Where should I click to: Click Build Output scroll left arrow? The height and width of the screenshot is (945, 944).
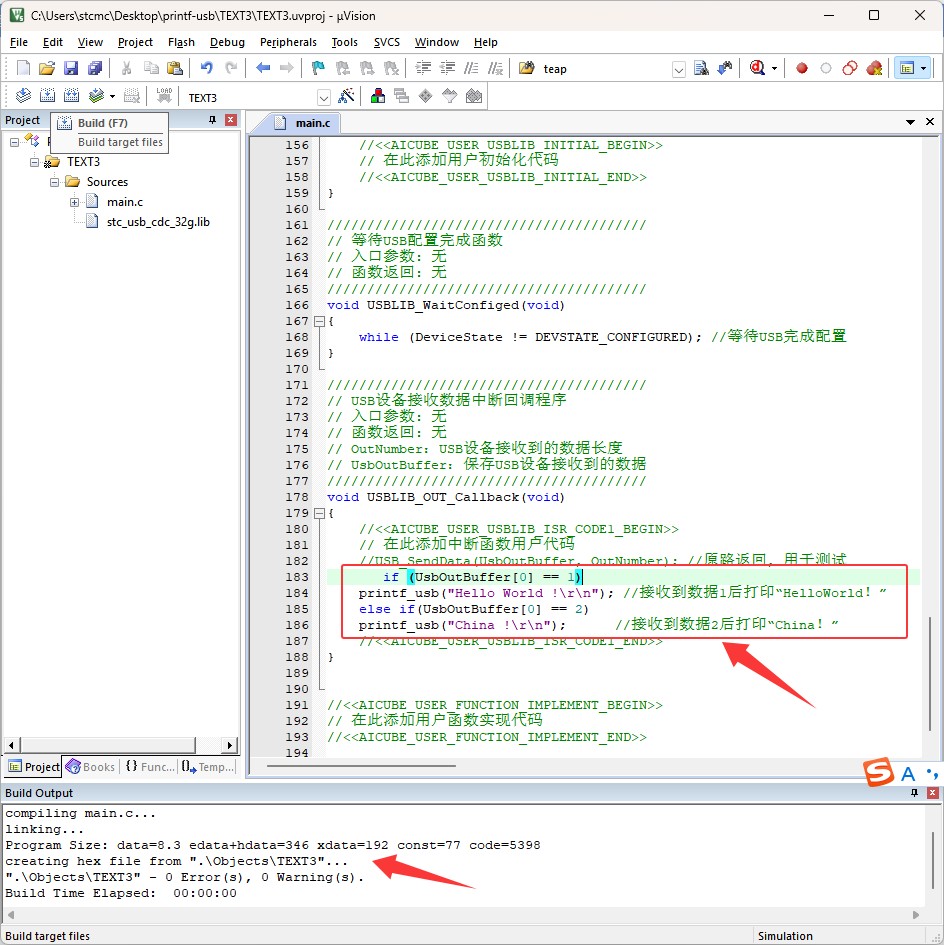tap(10, 915)
